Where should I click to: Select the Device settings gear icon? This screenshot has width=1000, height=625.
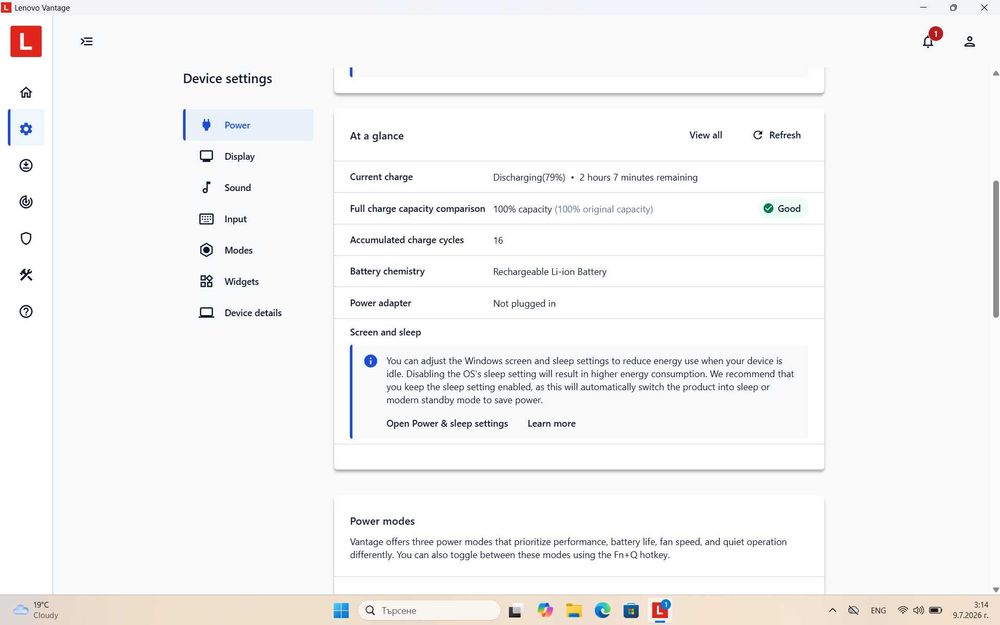tap(26, 129)
